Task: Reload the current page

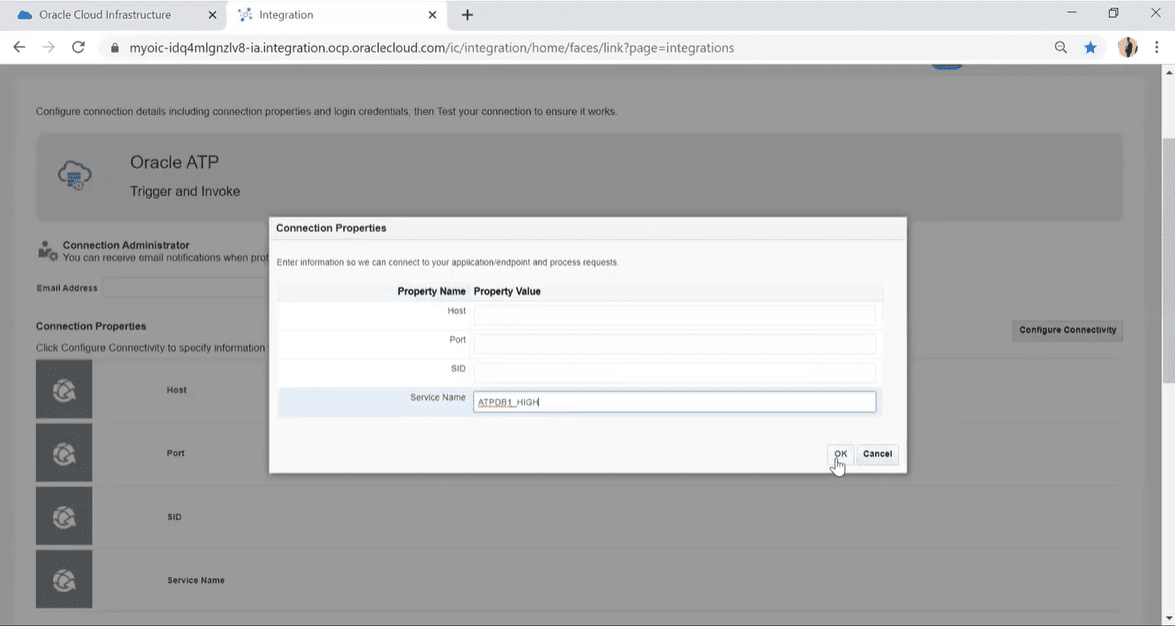Action: coord(78,47)
